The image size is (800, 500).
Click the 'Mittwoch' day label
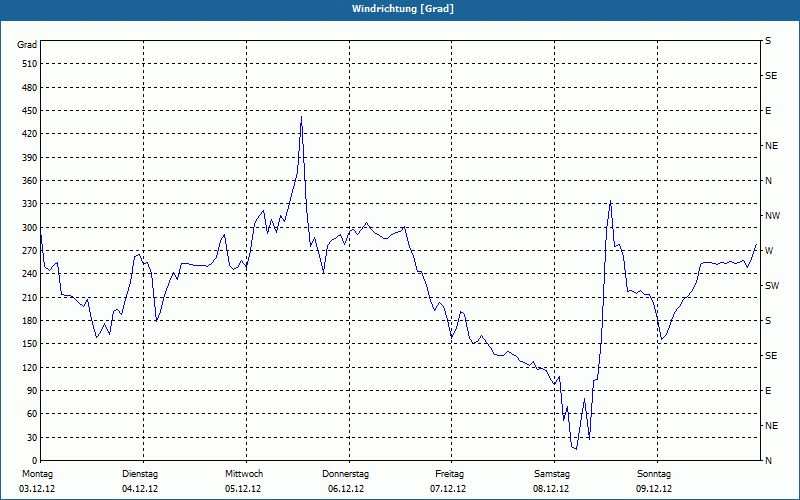click(244, 474)
